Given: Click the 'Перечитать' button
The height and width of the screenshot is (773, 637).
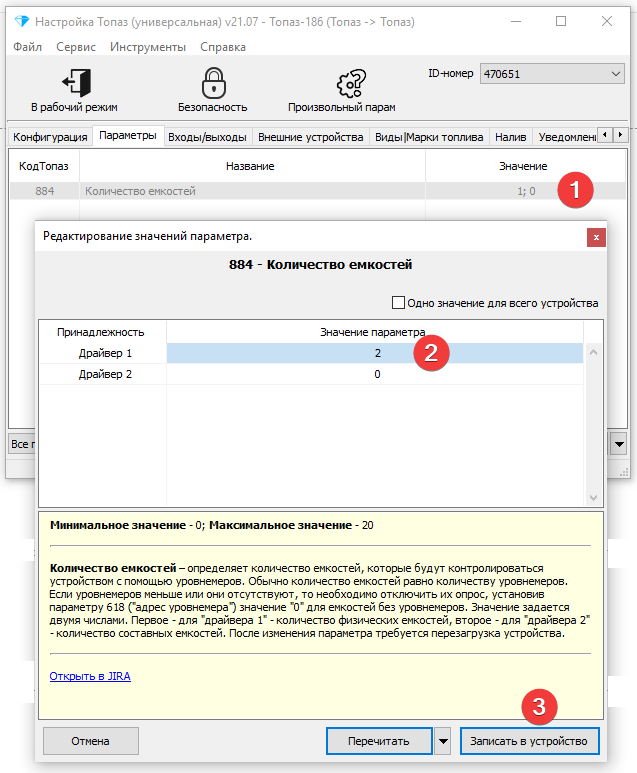Looking at the screenshot, I should [379, 741].
